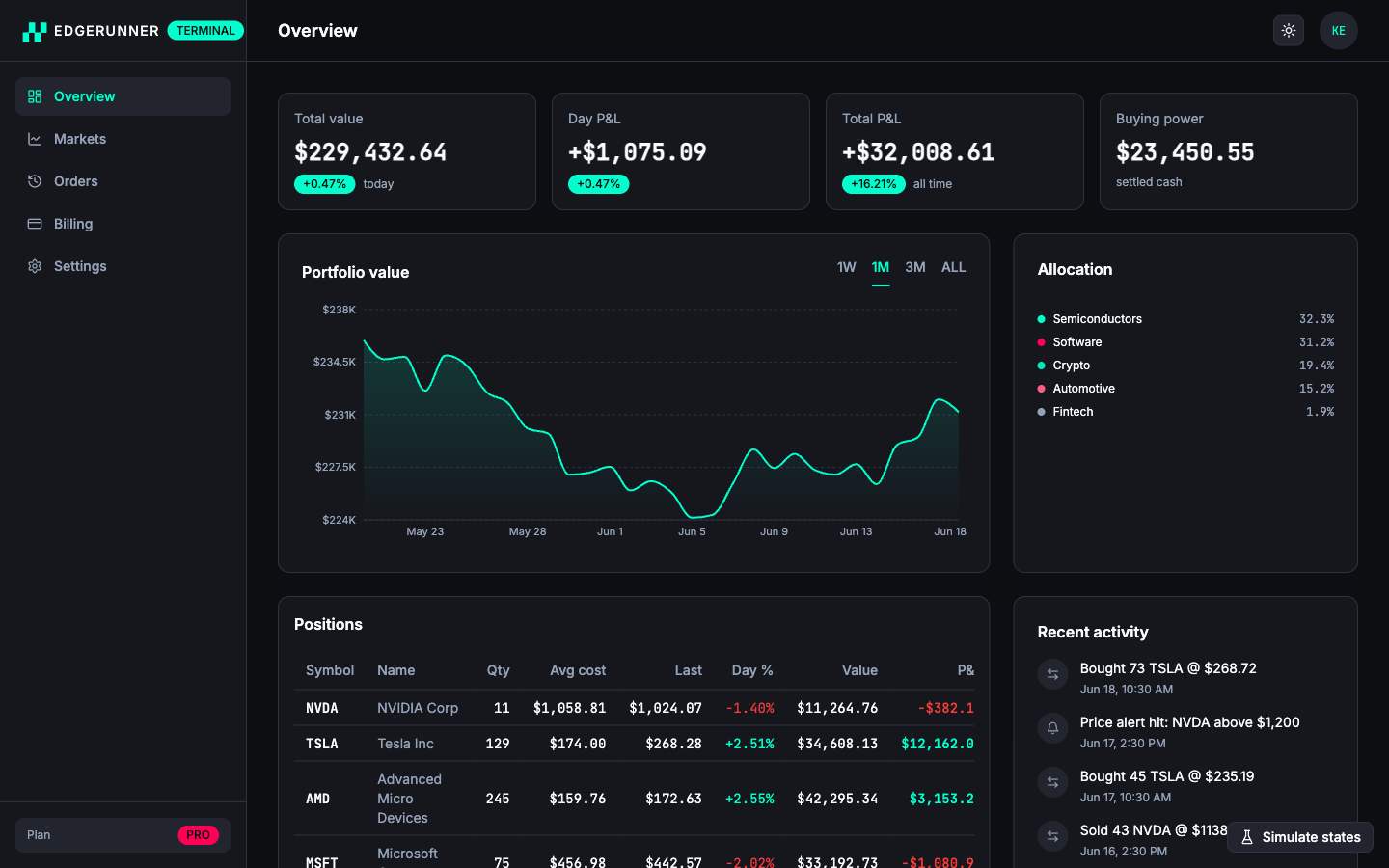This screenshot has height=868, width=1389.
Task: Open the Overview dashboard icon in sidebar
Action: [35, 96]
